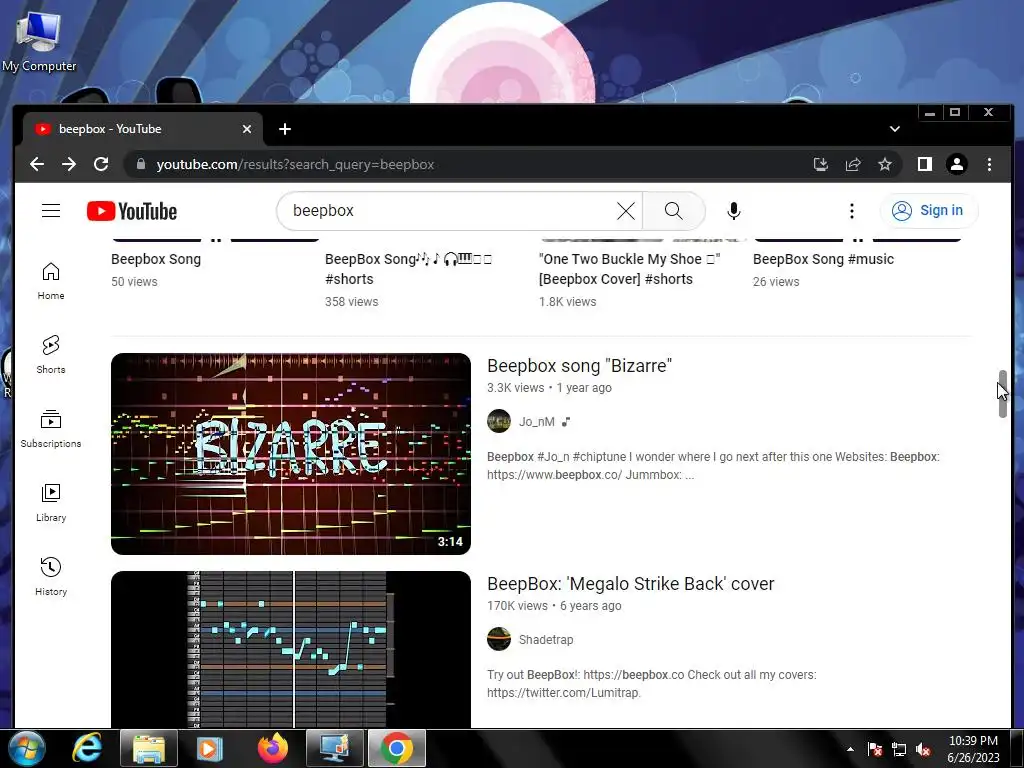Expand the tab search chevron
Image resolution: width=1024 pixels, height=768 pixels.
[895, 129]
